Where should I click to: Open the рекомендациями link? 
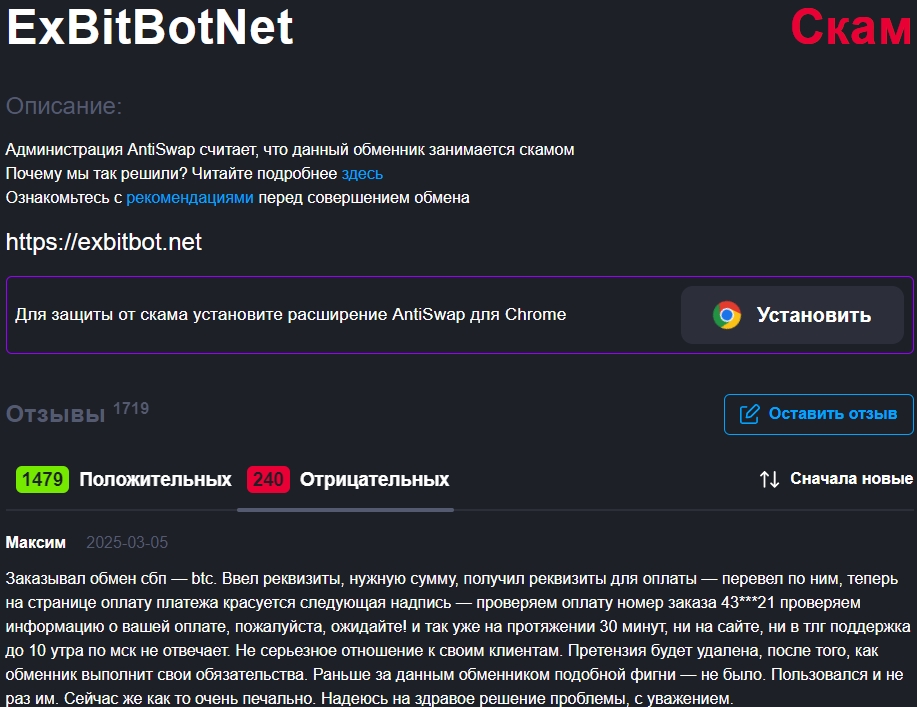pos(190,198)
